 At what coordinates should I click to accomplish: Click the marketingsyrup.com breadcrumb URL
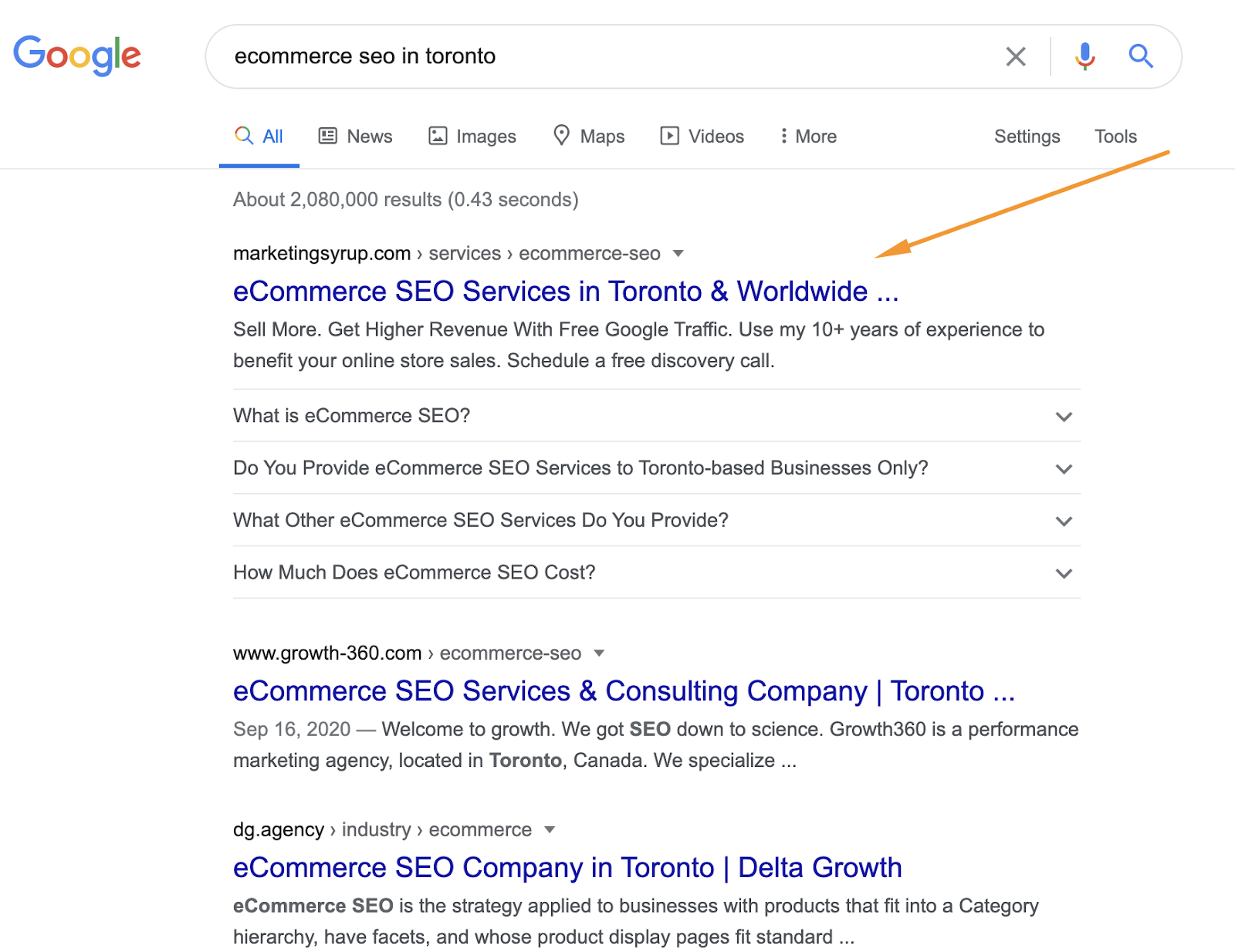click(447, 254)
